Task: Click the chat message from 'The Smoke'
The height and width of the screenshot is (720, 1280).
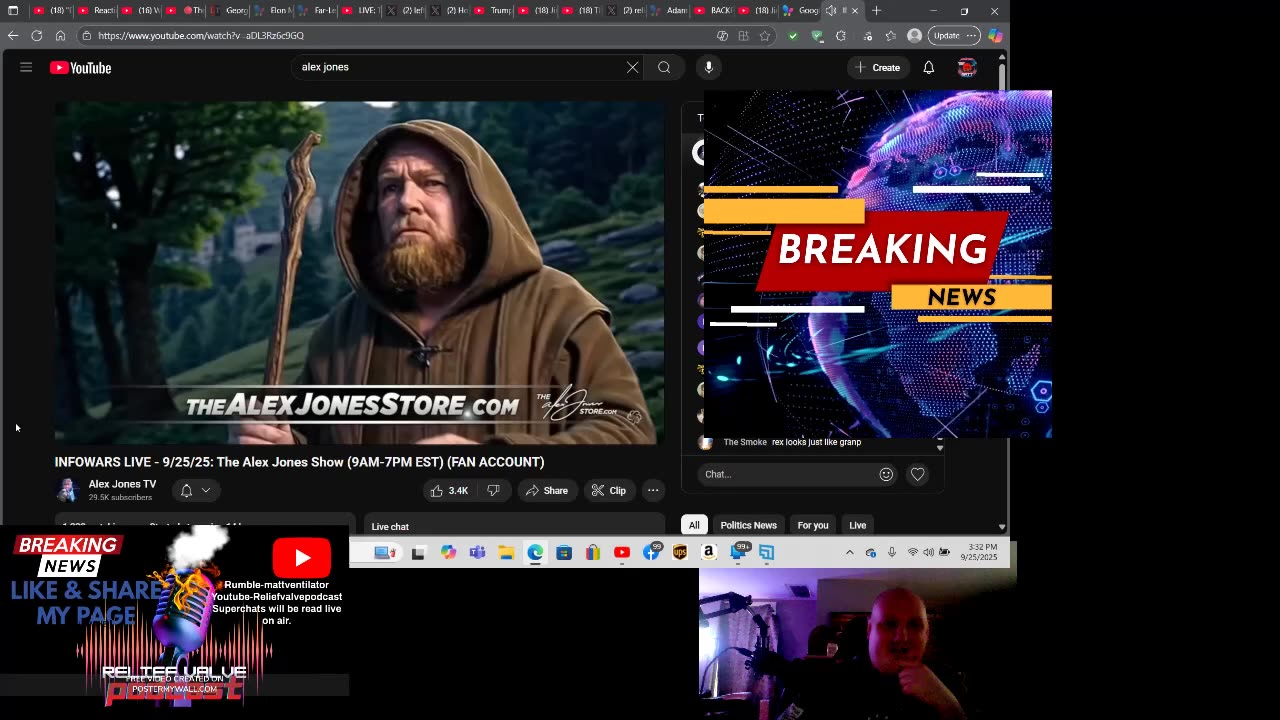Action: (x=792, y=442)
